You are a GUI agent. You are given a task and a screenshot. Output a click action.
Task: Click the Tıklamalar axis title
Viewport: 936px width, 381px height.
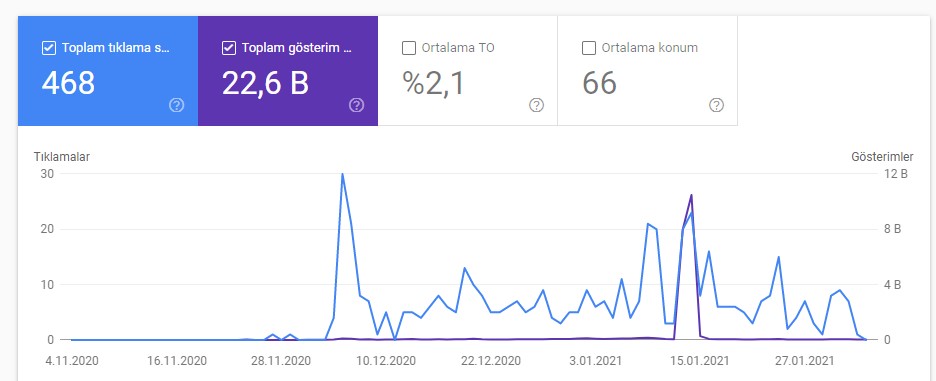[61, 157]
